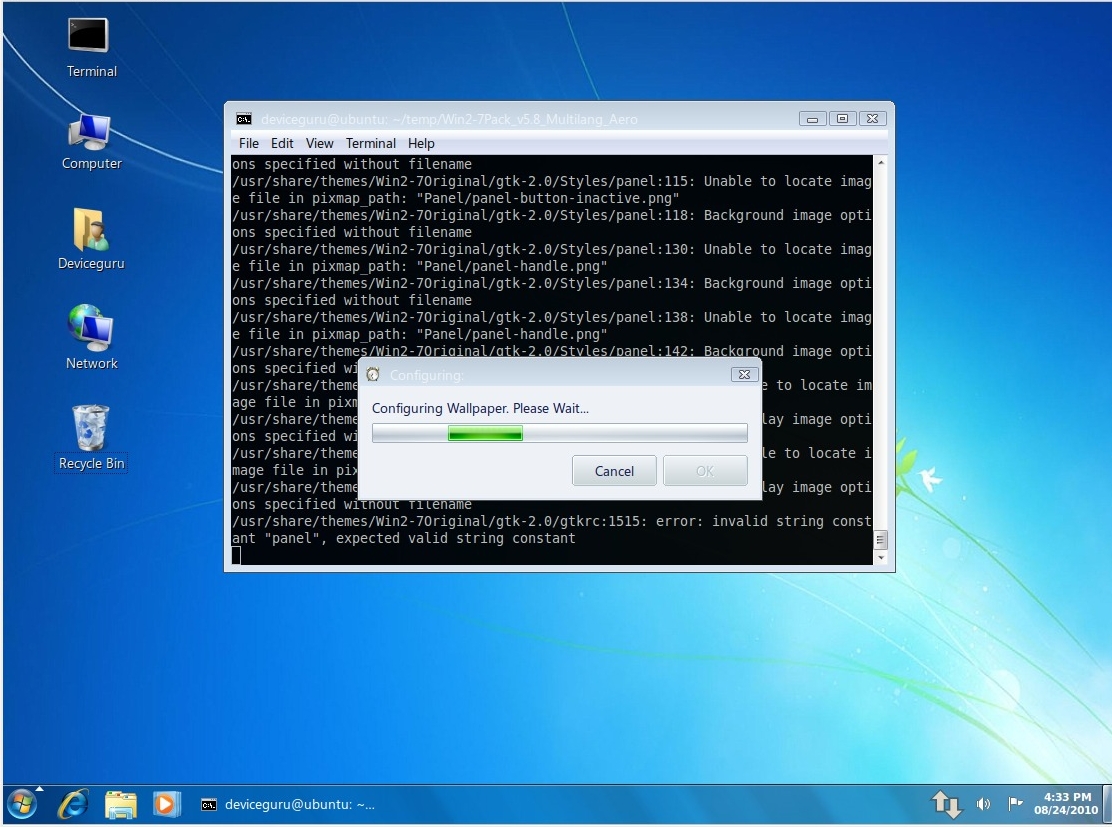Click the terminal line containing 'panel-button-inactive.png'
1112x827 pixels.
(x=455, y=198)
